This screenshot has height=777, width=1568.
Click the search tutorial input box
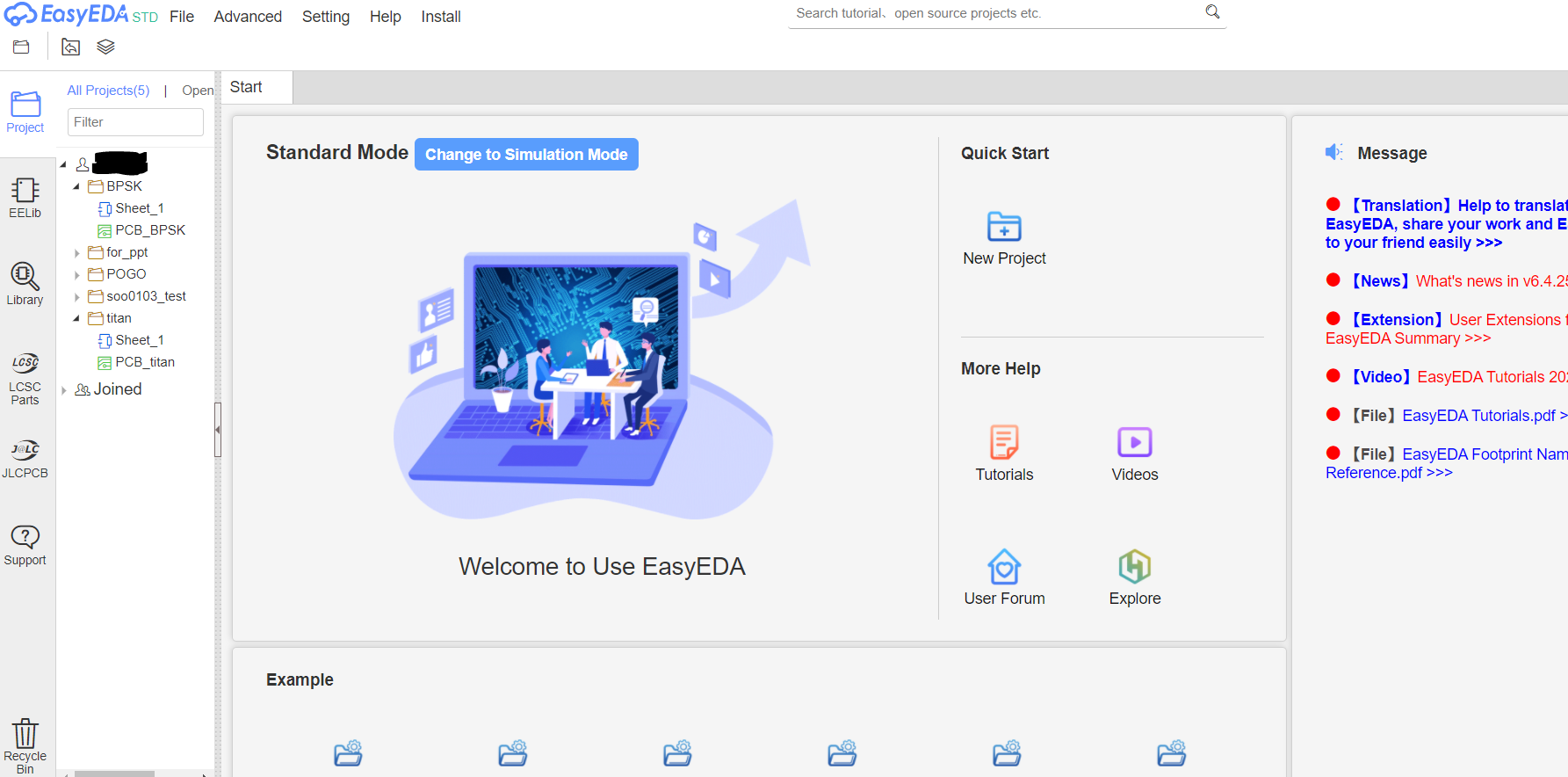coord(997,13)
